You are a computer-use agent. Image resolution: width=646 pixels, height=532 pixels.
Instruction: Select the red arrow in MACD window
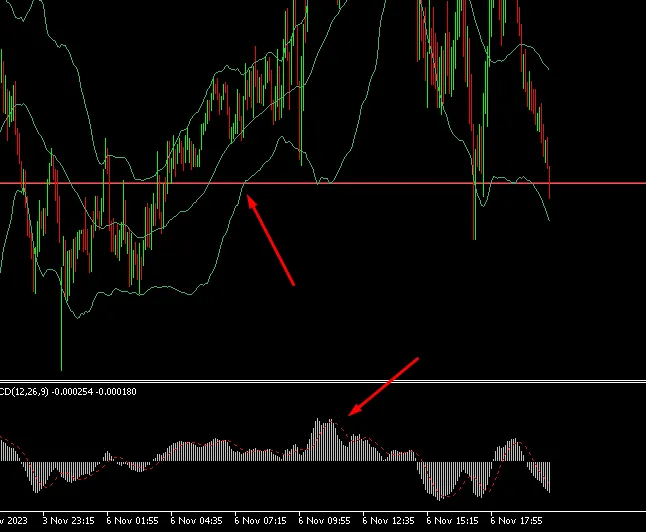coord(383,386)
